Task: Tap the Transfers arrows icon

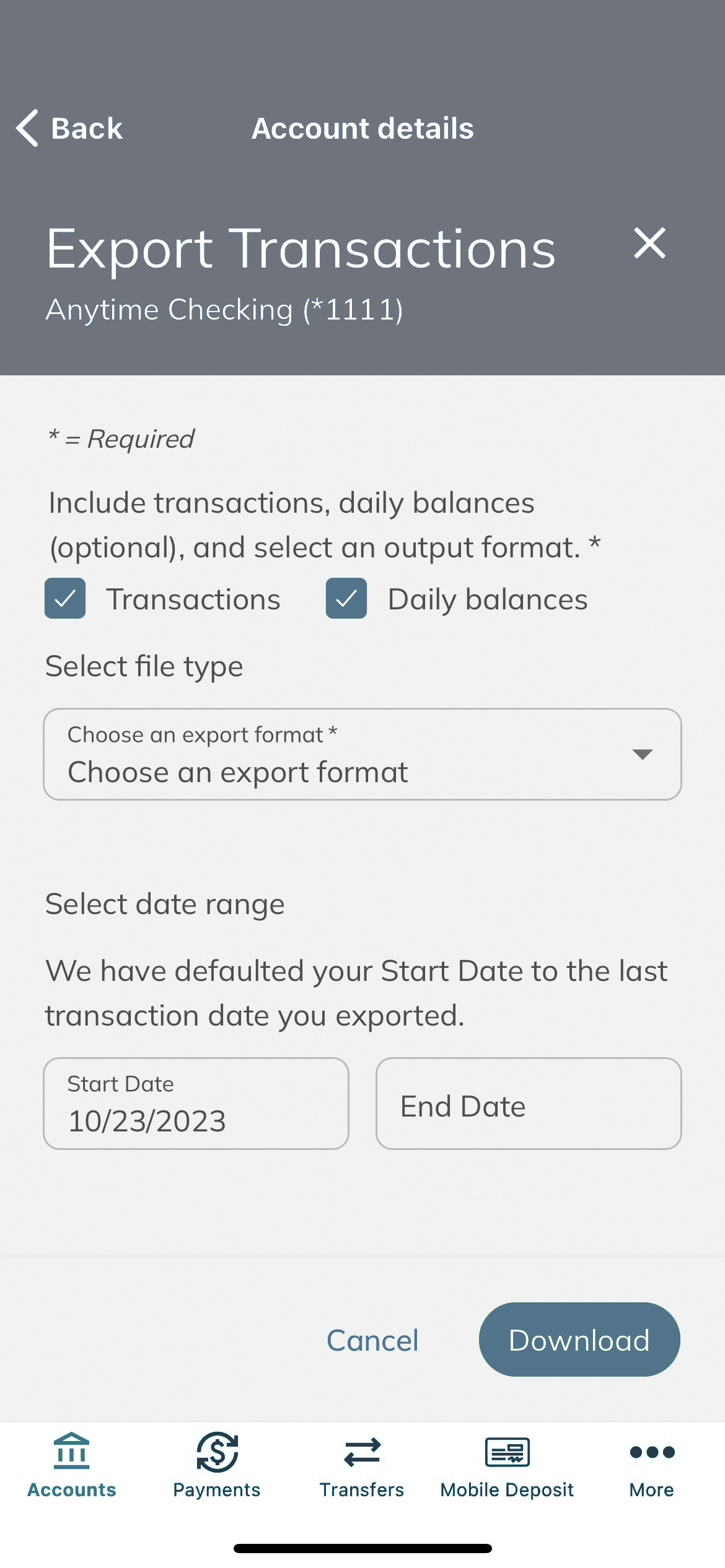Action: [362, 1452]
